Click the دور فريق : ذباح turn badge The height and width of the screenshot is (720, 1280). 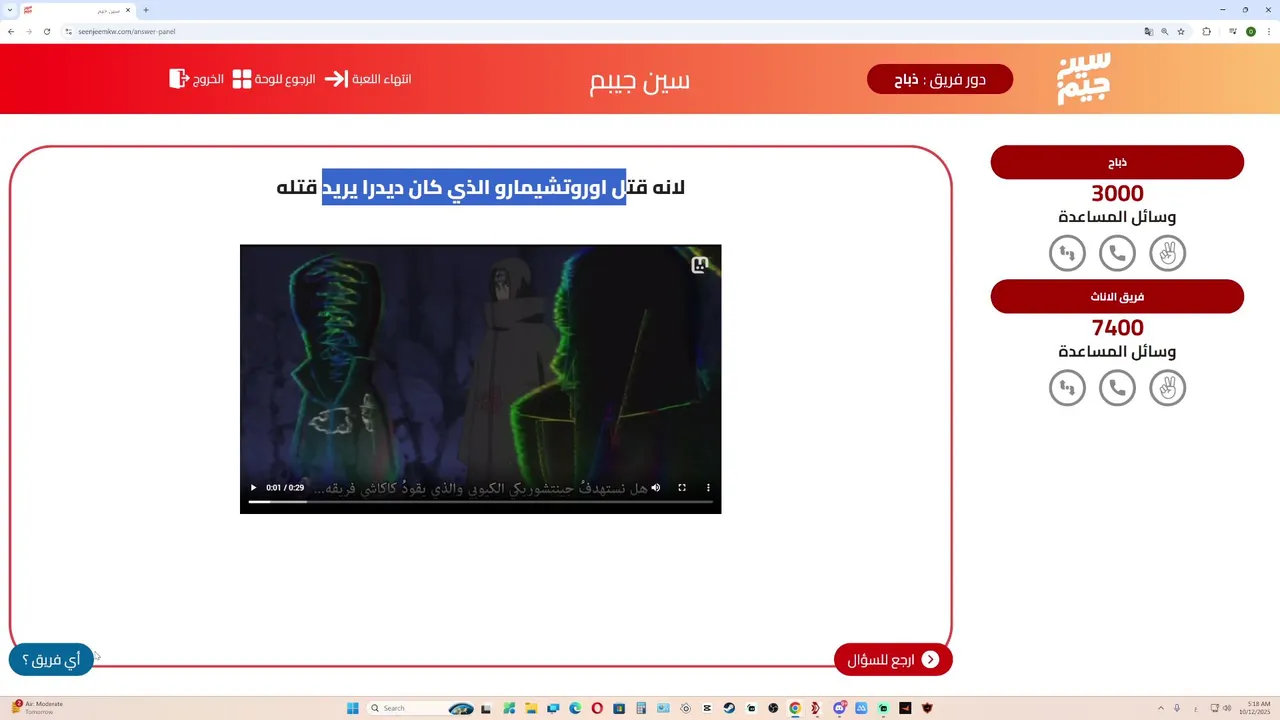[940, 79]
